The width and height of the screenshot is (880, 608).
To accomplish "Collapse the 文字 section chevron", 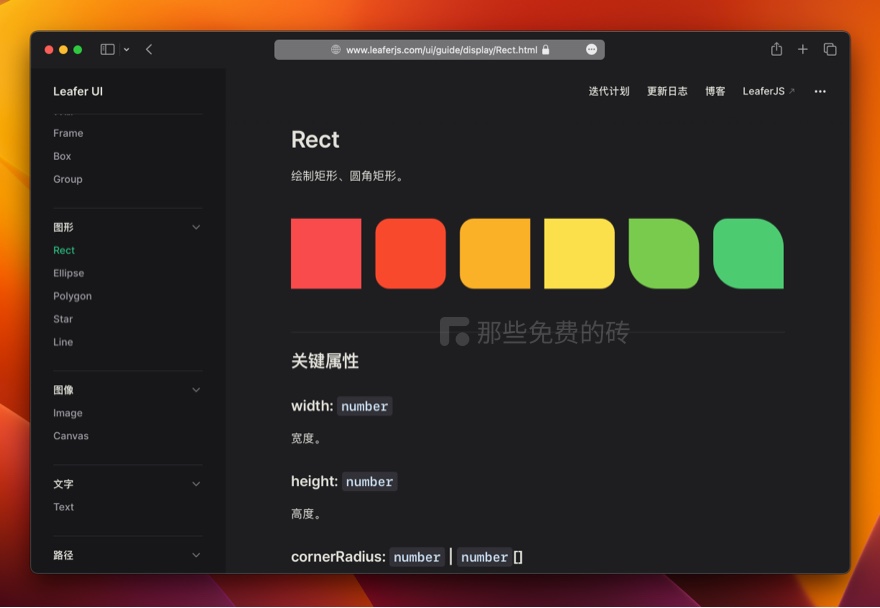I will pyautogui.click(x=196, y=484).
